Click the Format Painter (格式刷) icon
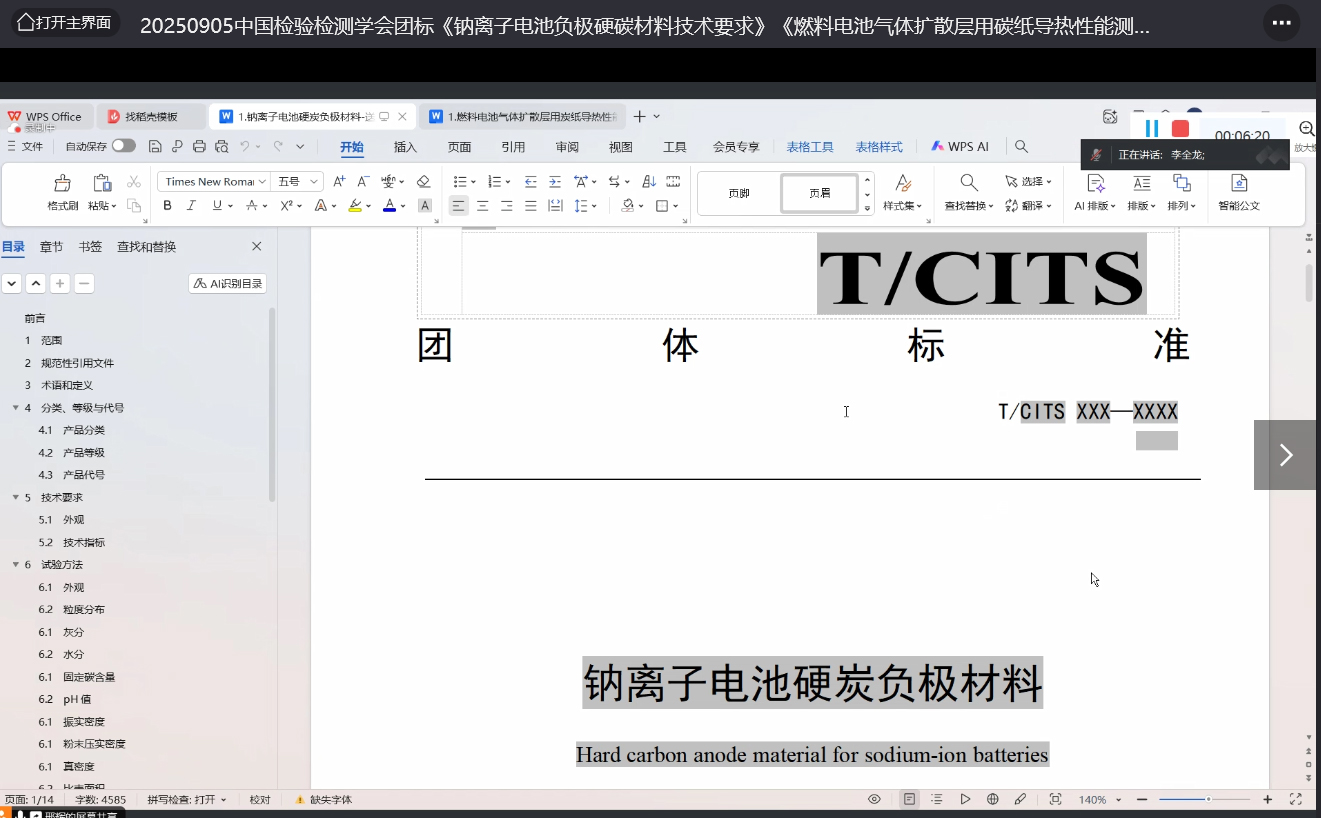 (62, 183)
